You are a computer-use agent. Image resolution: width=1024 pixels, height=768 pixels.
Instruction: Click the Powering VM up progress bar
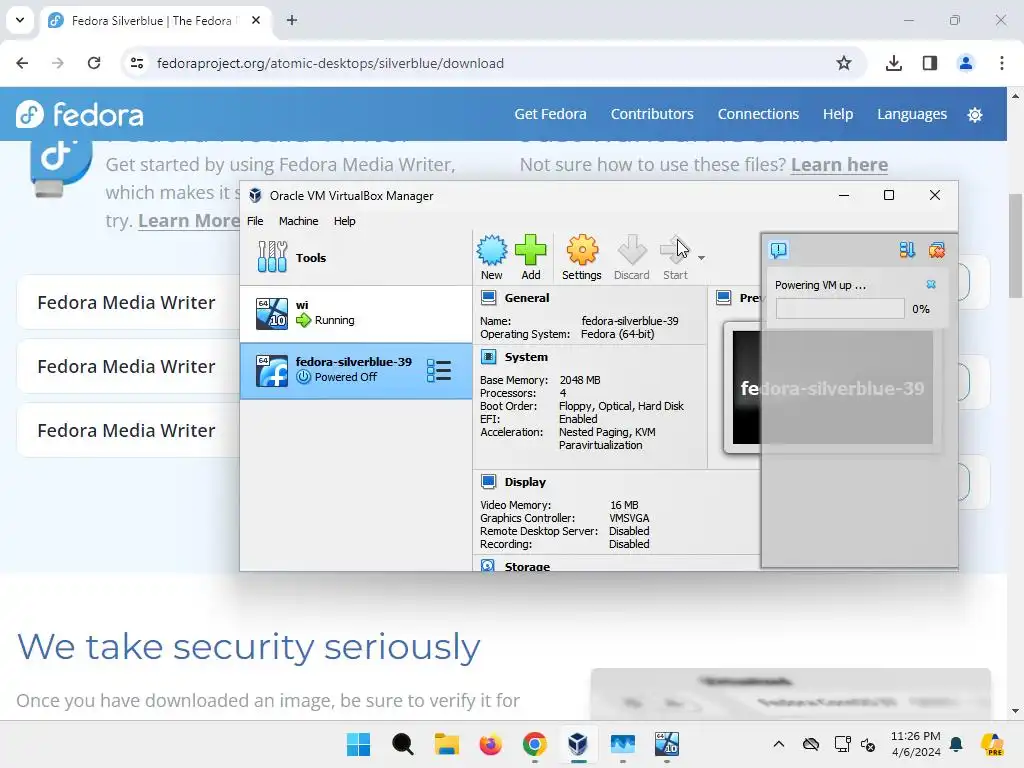click(840, 309)
